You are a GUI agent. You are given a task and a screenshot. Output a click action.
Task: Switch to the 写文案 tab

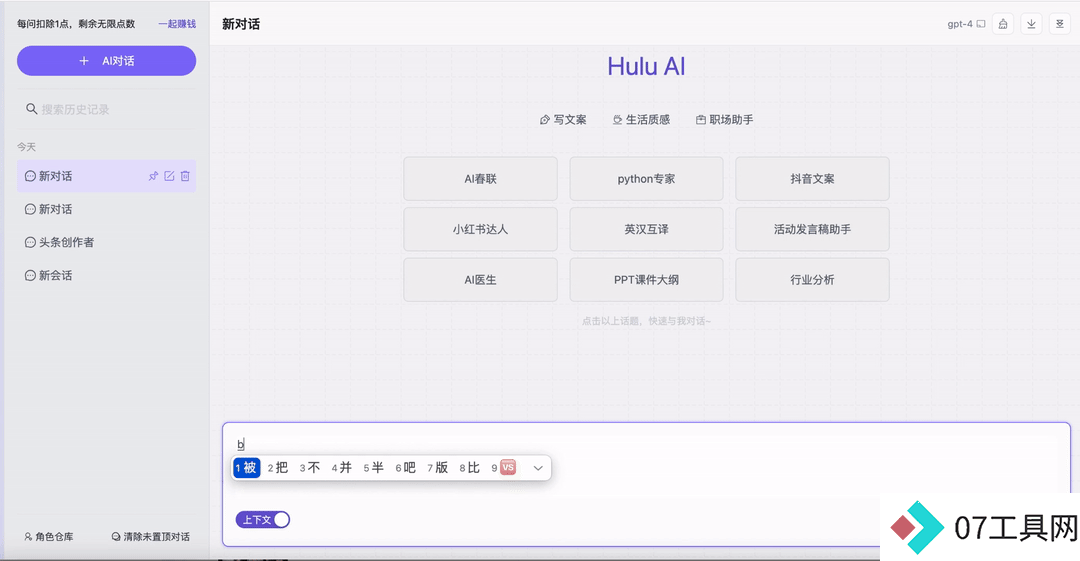coord(563,120)
